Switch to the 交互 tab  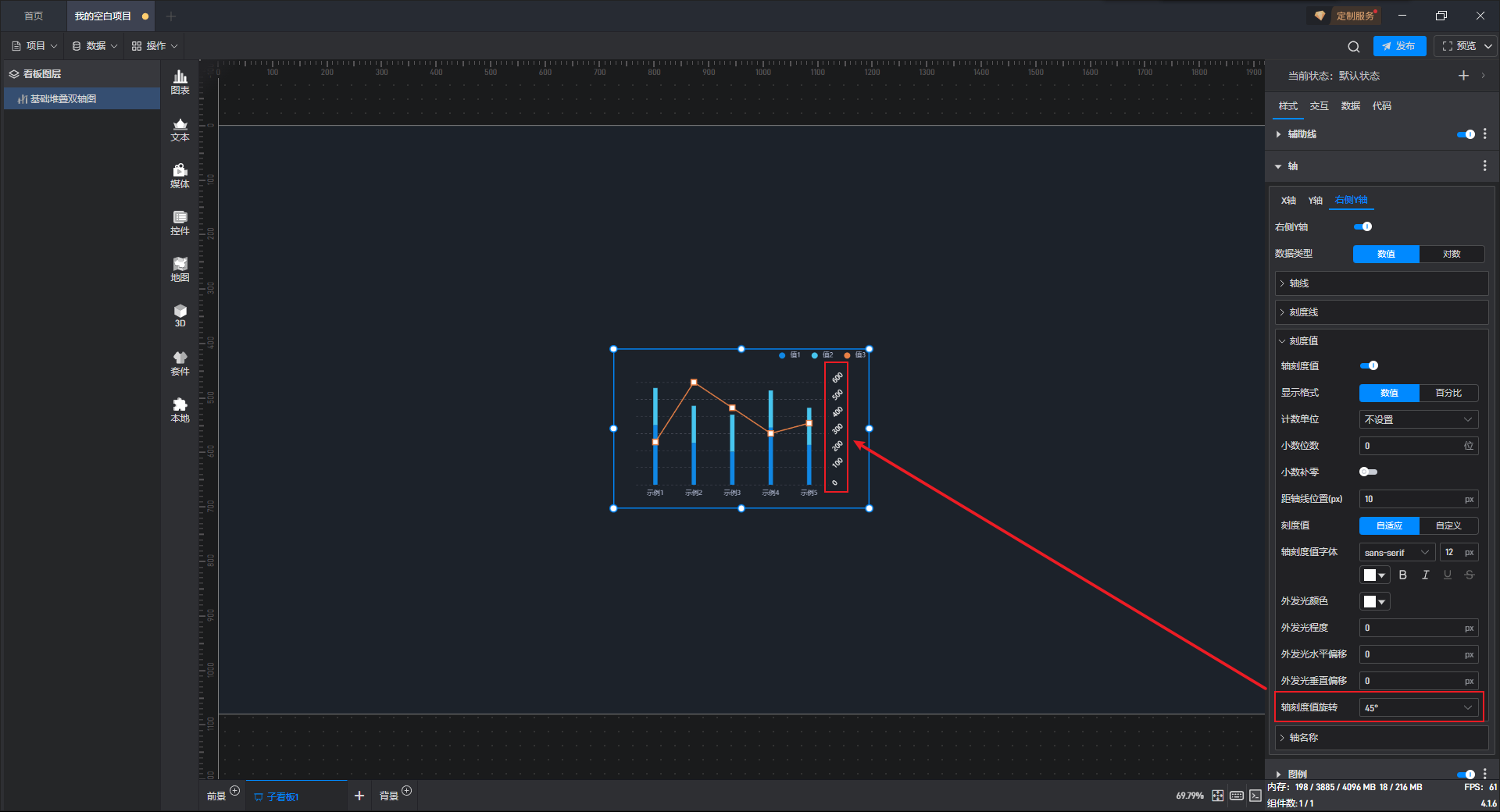[x=1320, y=106]
